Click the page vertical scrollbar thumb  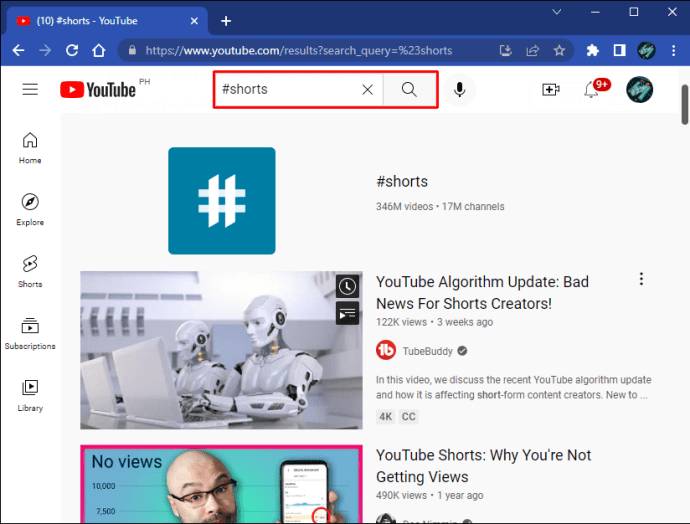(685, 105)
